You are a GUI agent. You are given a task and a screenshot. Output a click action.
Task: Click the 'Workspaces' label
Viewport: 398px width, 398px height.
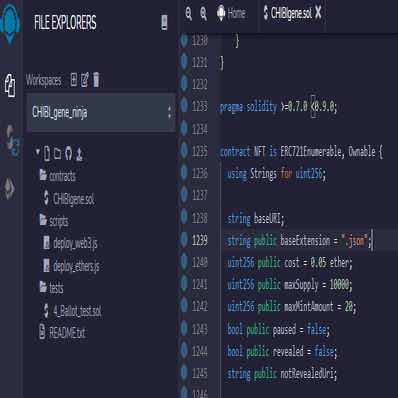tap(44, 80)
